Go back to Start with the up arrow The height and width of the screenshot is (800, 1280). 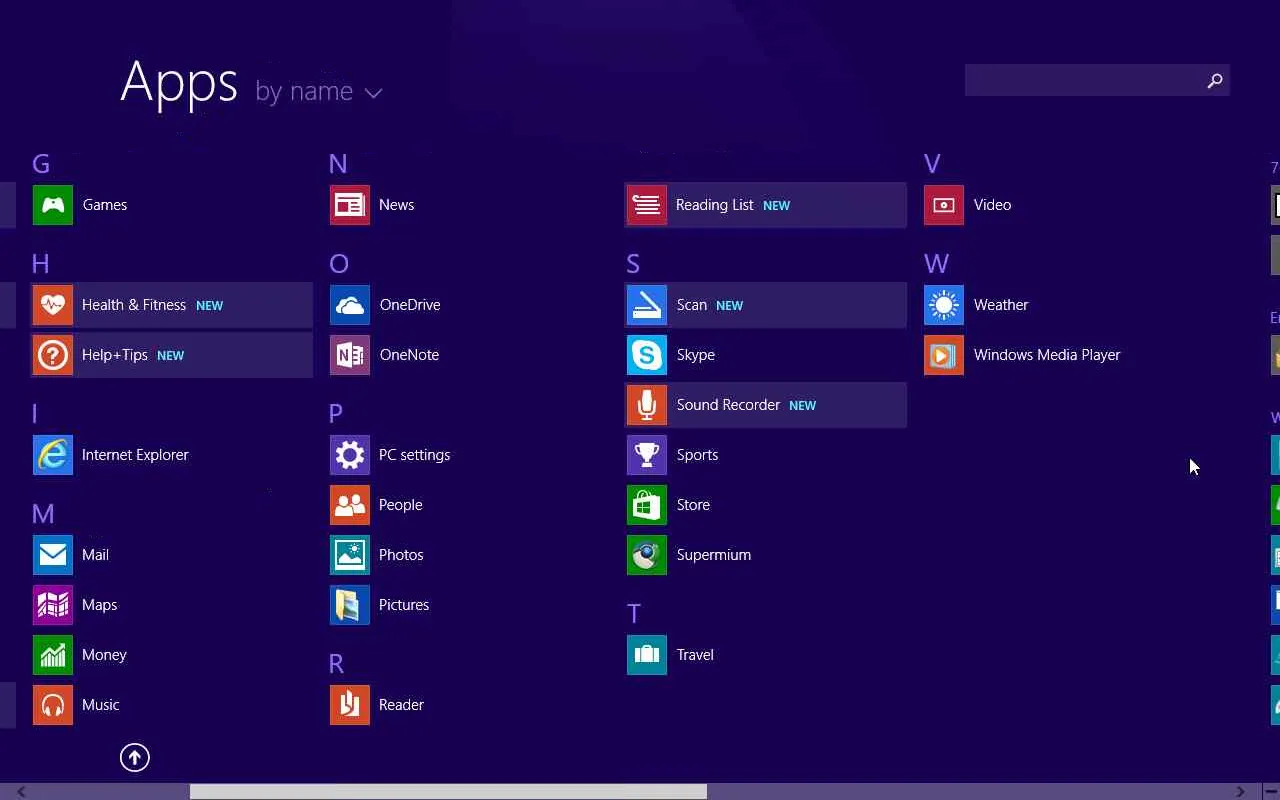click(135, 758)
